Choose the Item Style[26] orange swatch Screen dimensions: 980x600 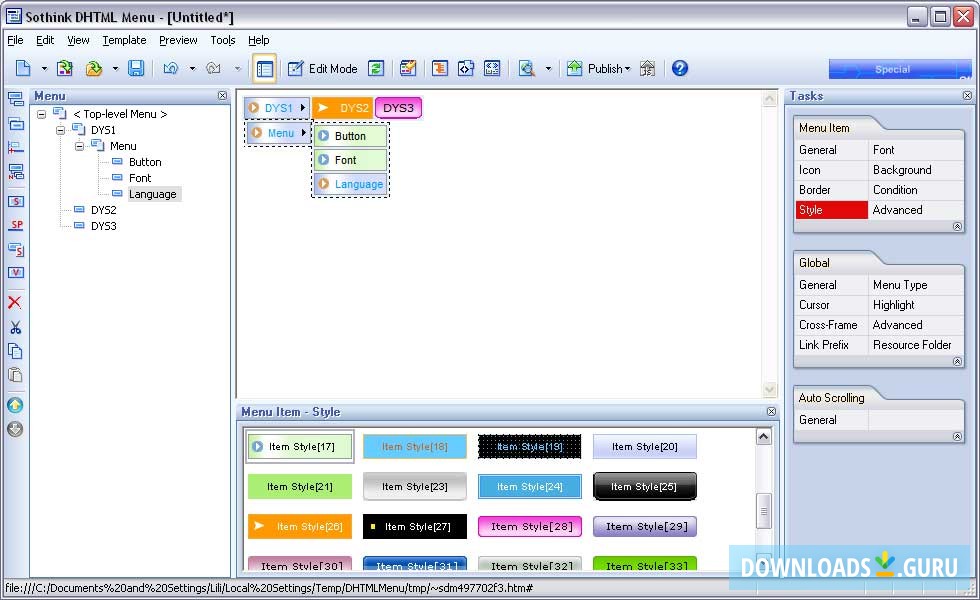coord(299,526)
